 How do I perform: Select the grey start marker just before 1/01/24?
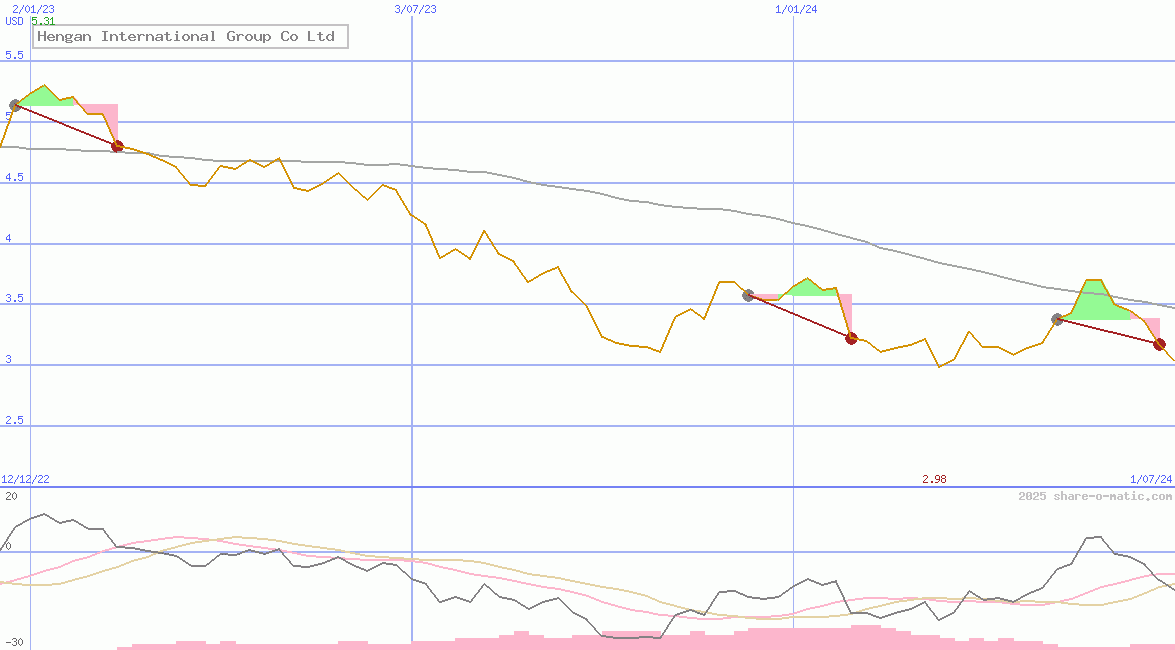(748, 295)
